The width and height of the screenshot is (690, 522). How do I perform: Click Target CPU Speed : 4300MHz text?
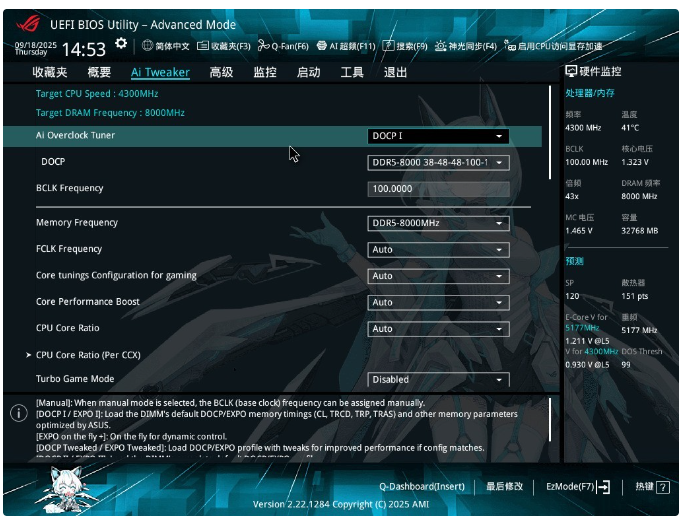(97, 94)
